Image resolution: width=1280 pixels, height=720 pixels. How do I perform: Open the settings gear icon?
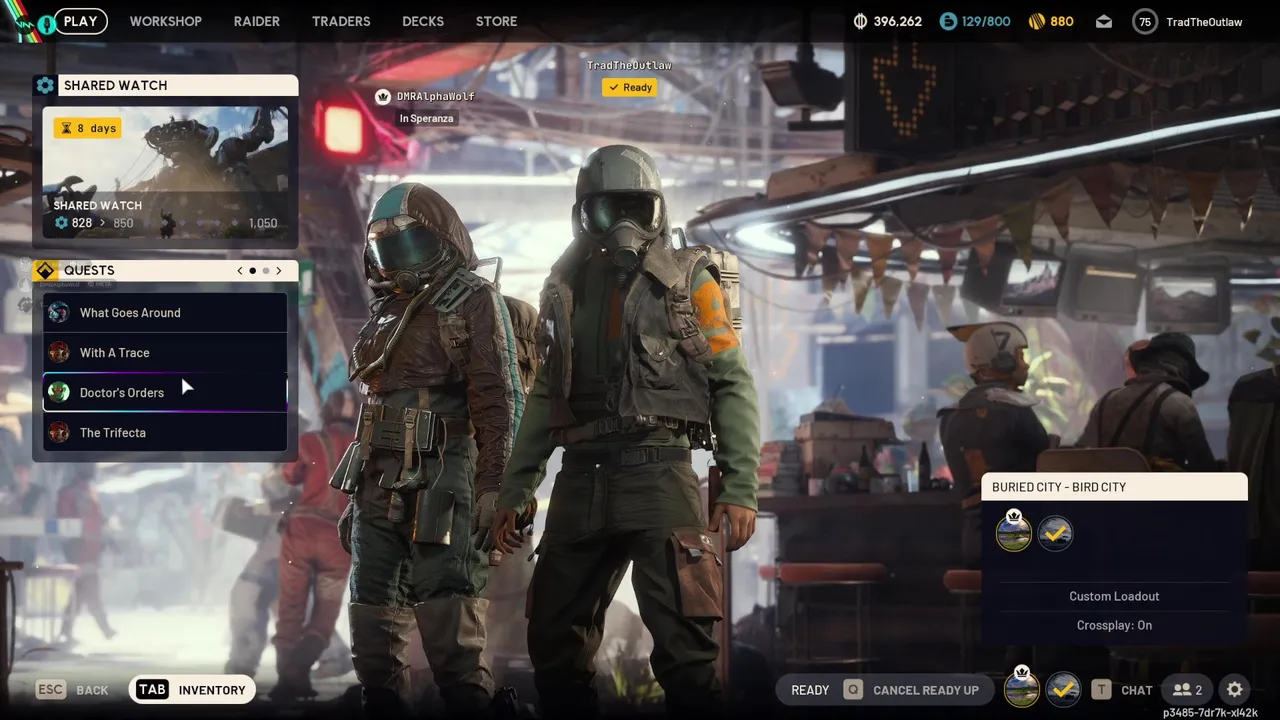pyautogui.click(x=1235, y=690)
